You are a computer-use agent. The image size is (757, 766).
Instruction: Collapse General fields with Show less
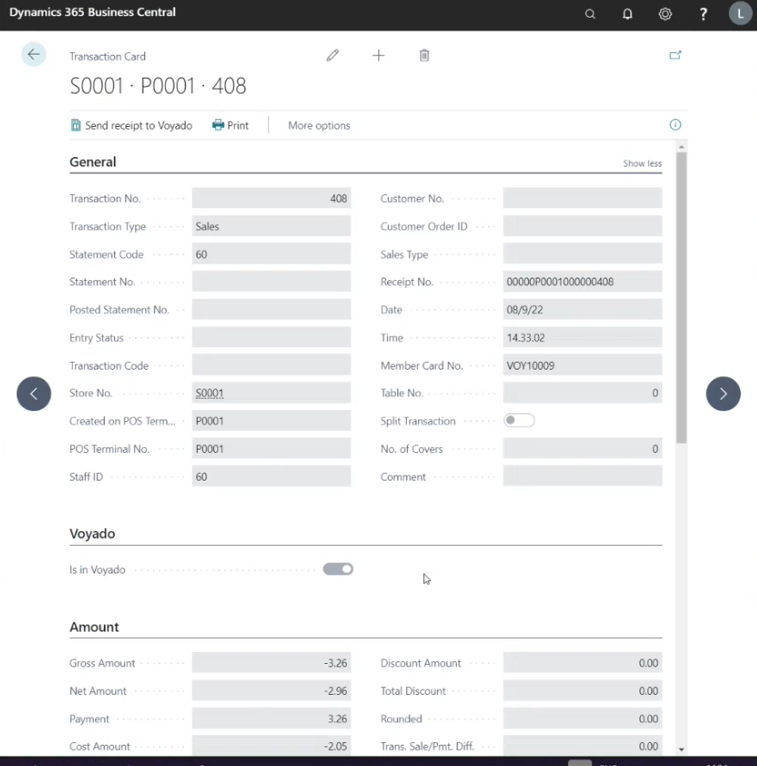pyautogui.click(x=642, y=164)
